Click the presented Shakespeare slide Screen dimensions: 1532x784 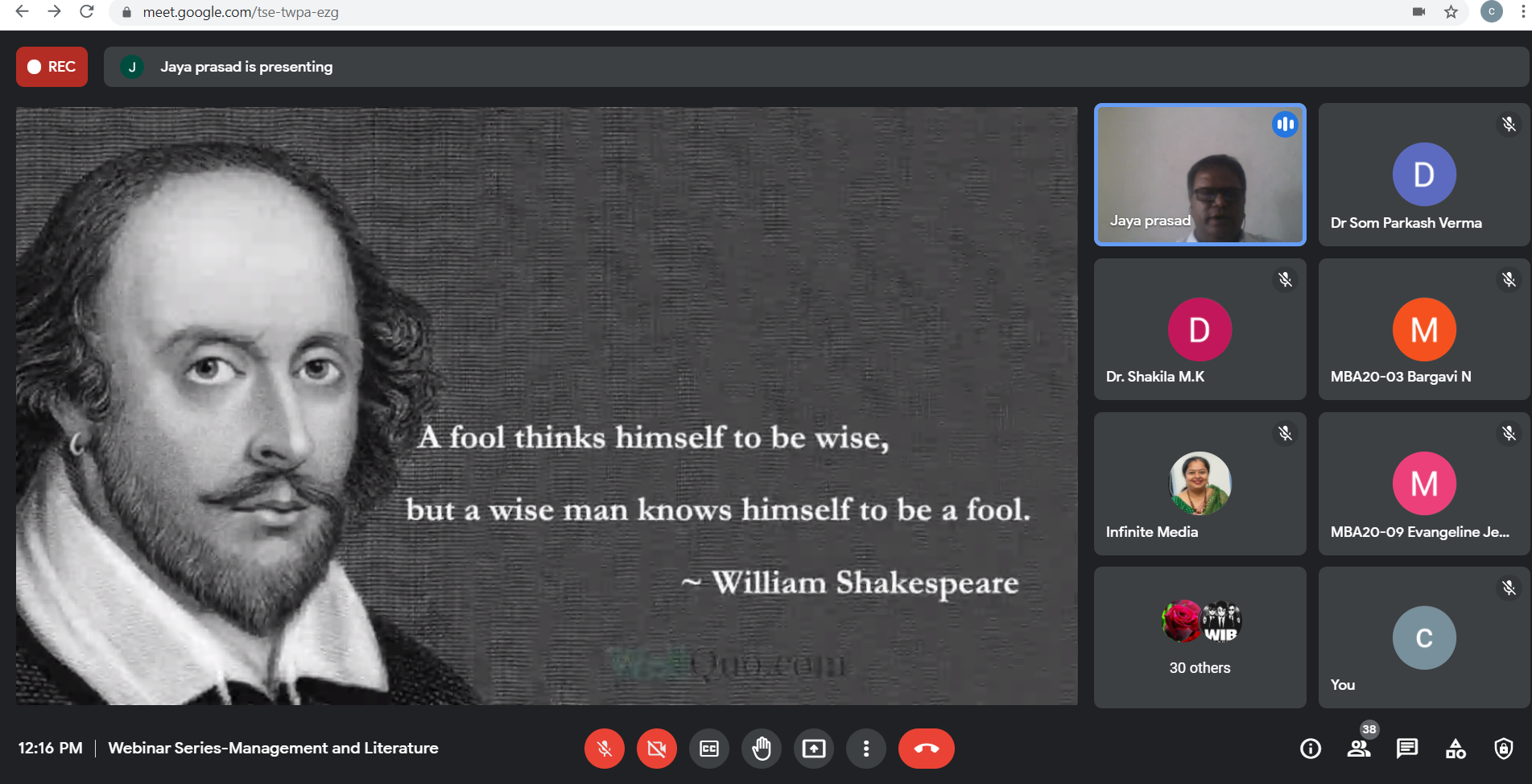pos(547,406)
